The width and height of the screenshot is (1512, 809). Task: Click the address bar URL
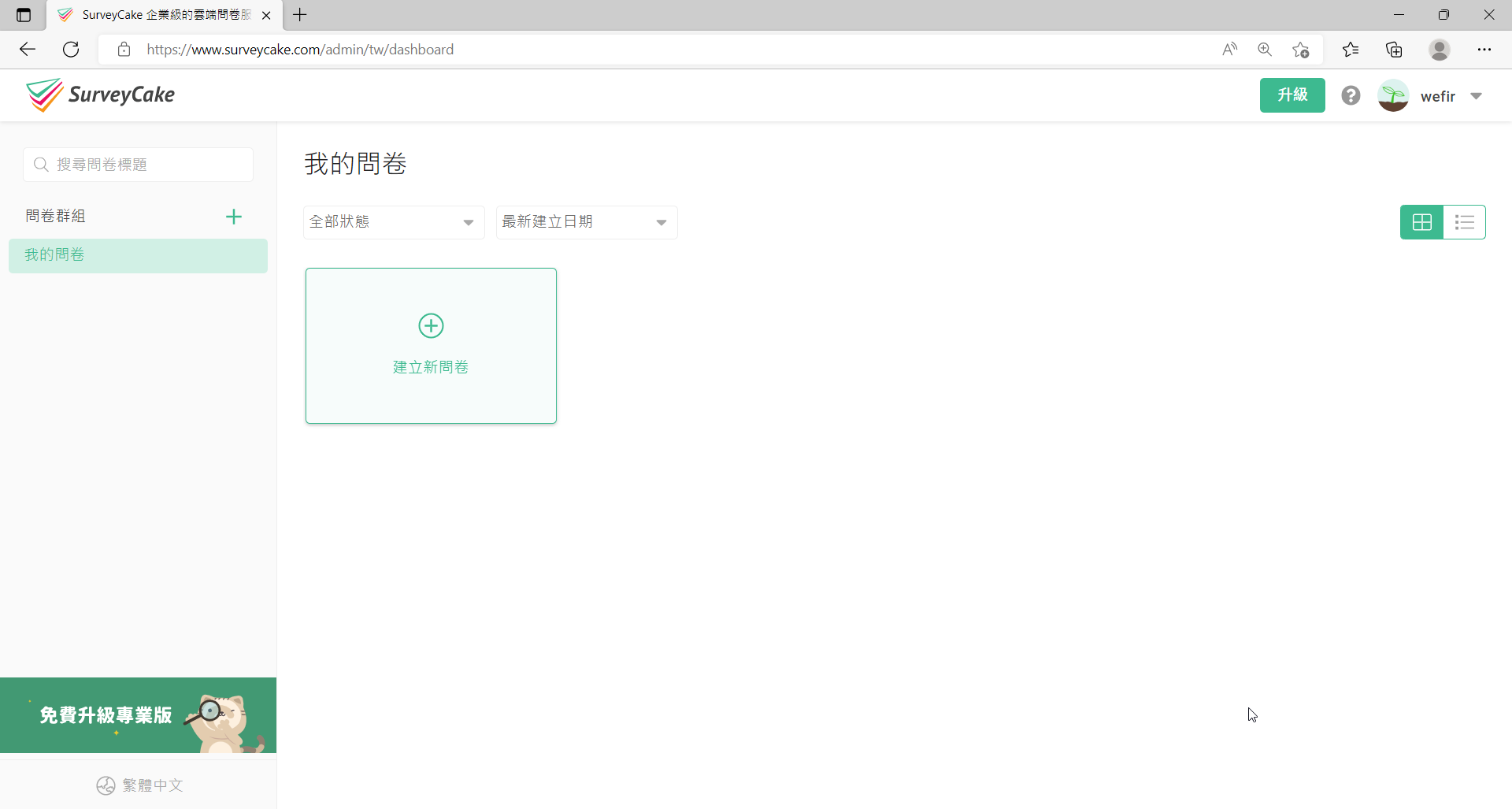[300, 50]
